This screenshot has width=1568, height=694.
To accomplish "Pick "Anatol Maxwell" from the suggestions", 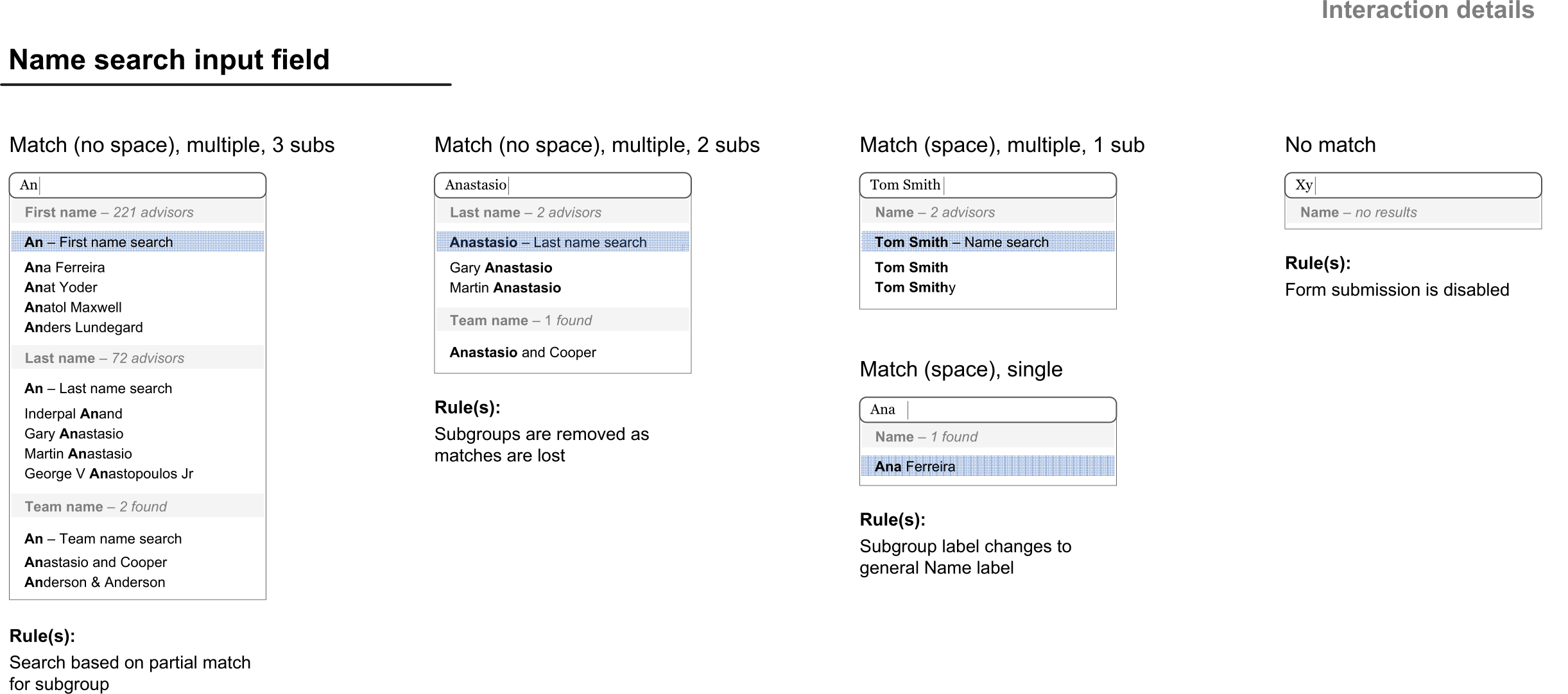I will coord(73,307).
